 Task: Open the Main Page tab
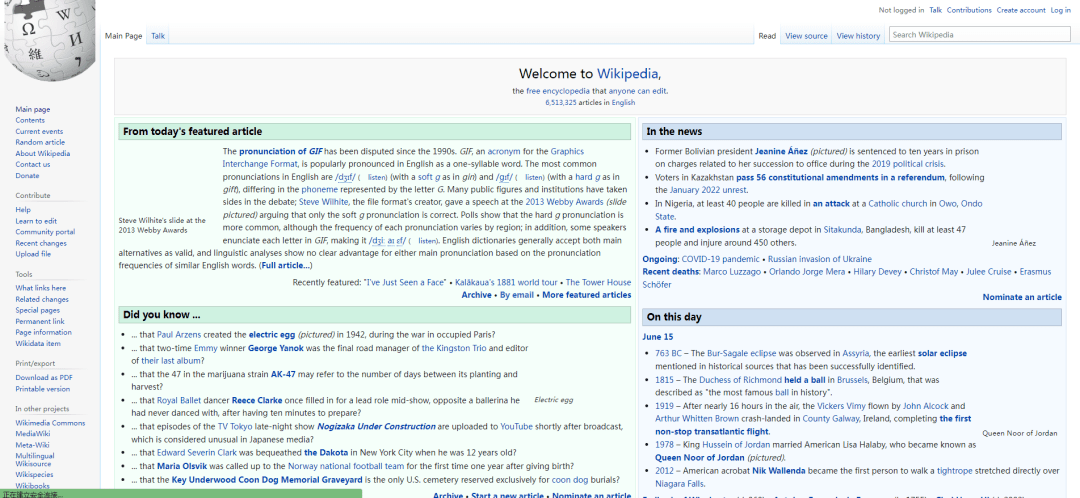click(123, 36)
